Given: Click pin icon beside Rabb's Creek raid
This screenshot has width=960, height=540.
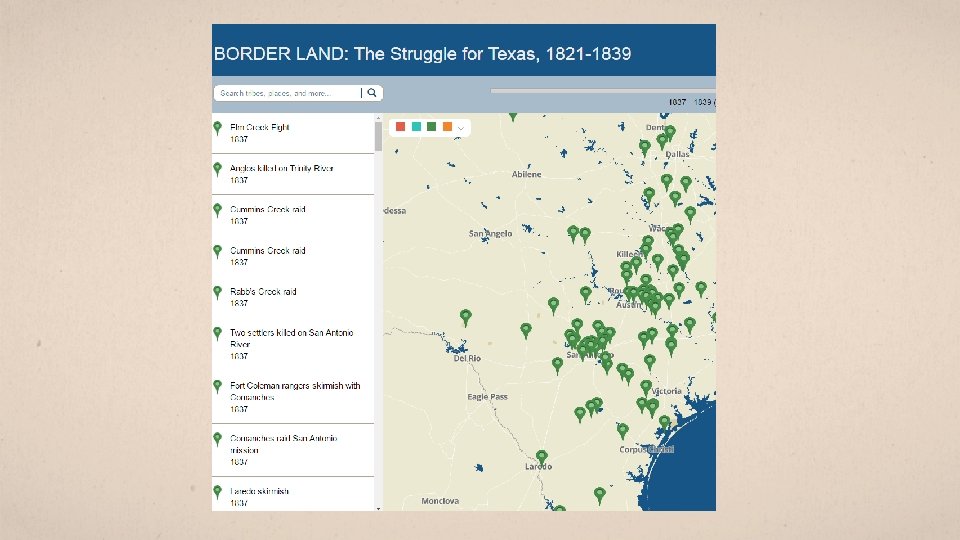Looking at the screenshot, I should click(x=217, y=292).
